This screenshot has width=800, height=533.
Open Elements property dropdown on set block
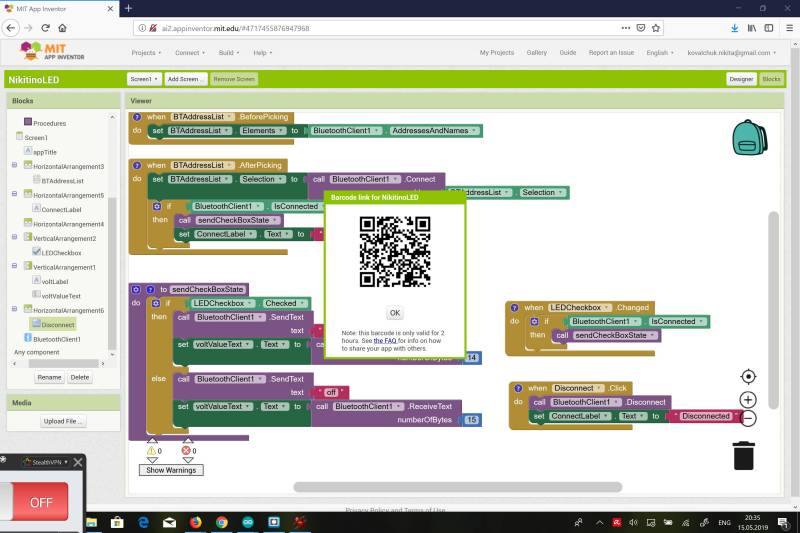263,131
